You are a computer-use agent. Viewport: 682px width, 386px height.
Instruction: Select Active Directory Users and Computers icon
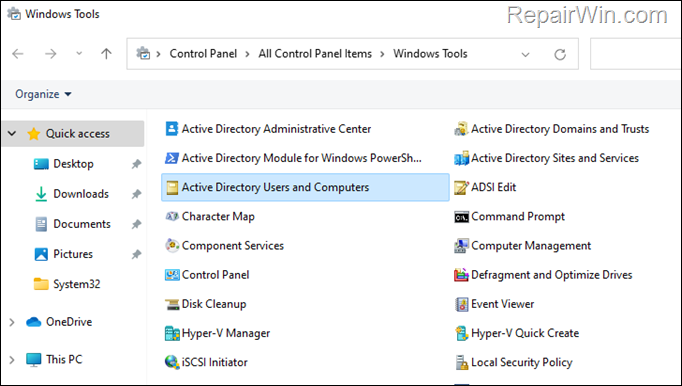coord(172,188)
